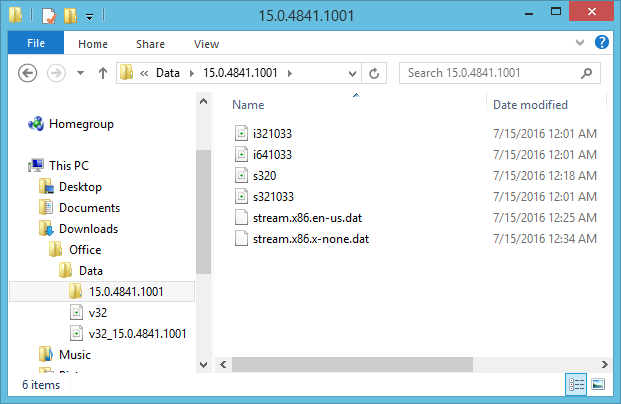
Task: Open Customize Quick Access Toolbar dropdown
Action: tap(89, 17)
